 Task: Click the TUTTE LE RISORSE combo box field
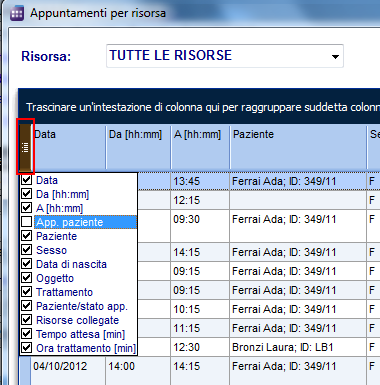(225, 56)
